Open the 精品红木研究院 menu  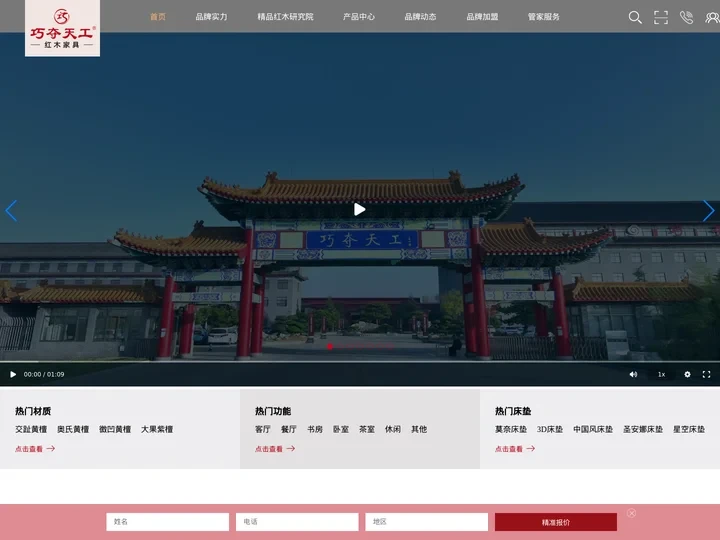285,17
